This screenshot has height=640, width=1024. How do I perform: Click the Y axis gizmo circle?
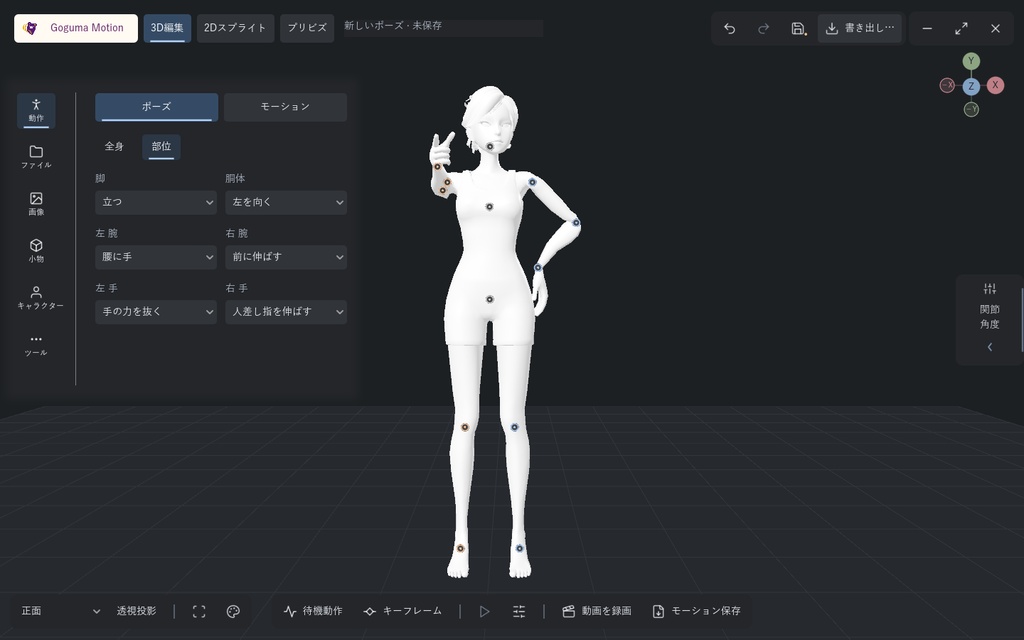tap(971, 61)
